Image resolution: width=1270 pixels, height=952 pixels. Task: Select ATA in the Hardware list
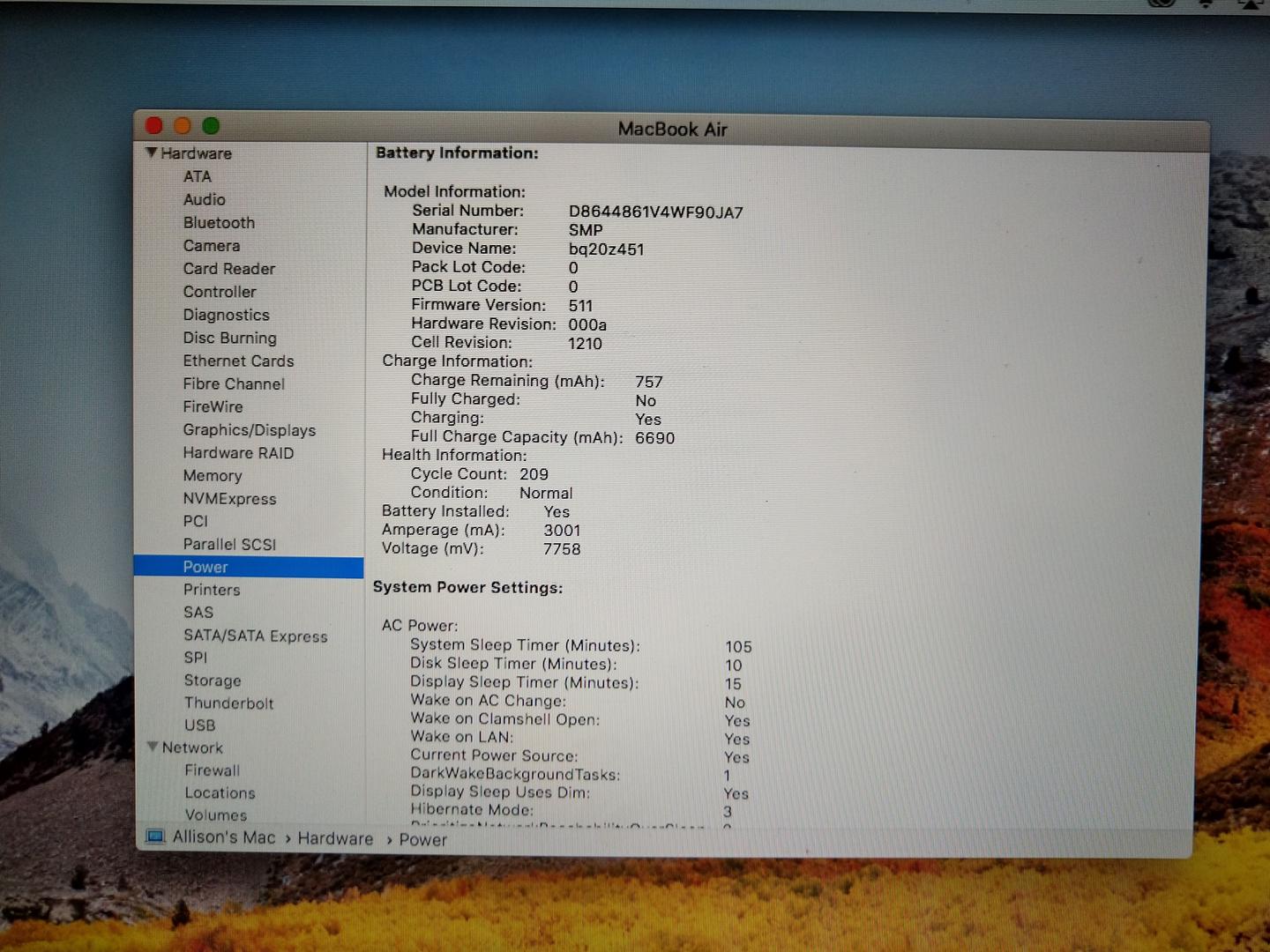(x=198, y=176)
